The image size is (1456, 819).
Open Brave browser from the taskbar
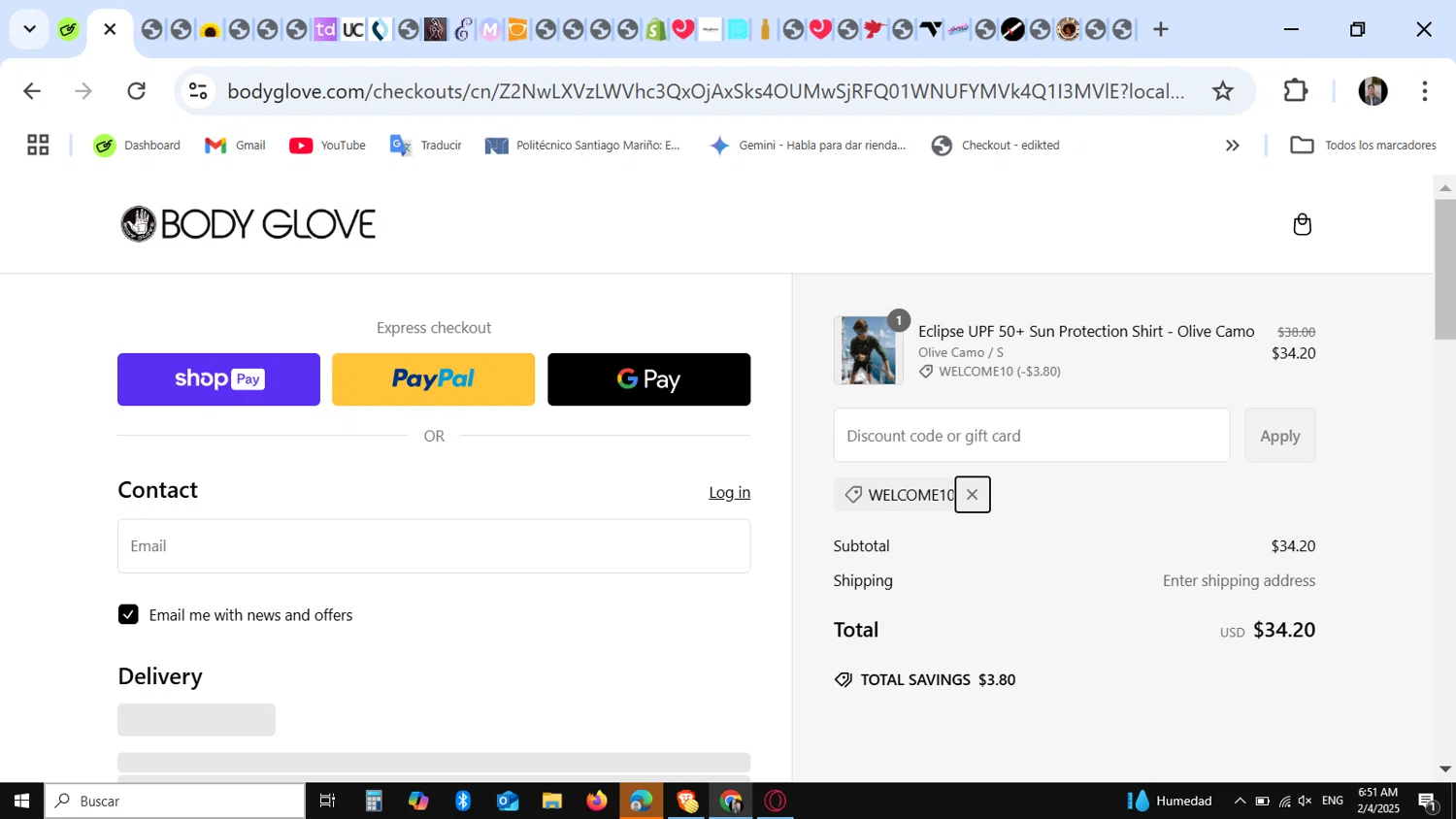686,801
